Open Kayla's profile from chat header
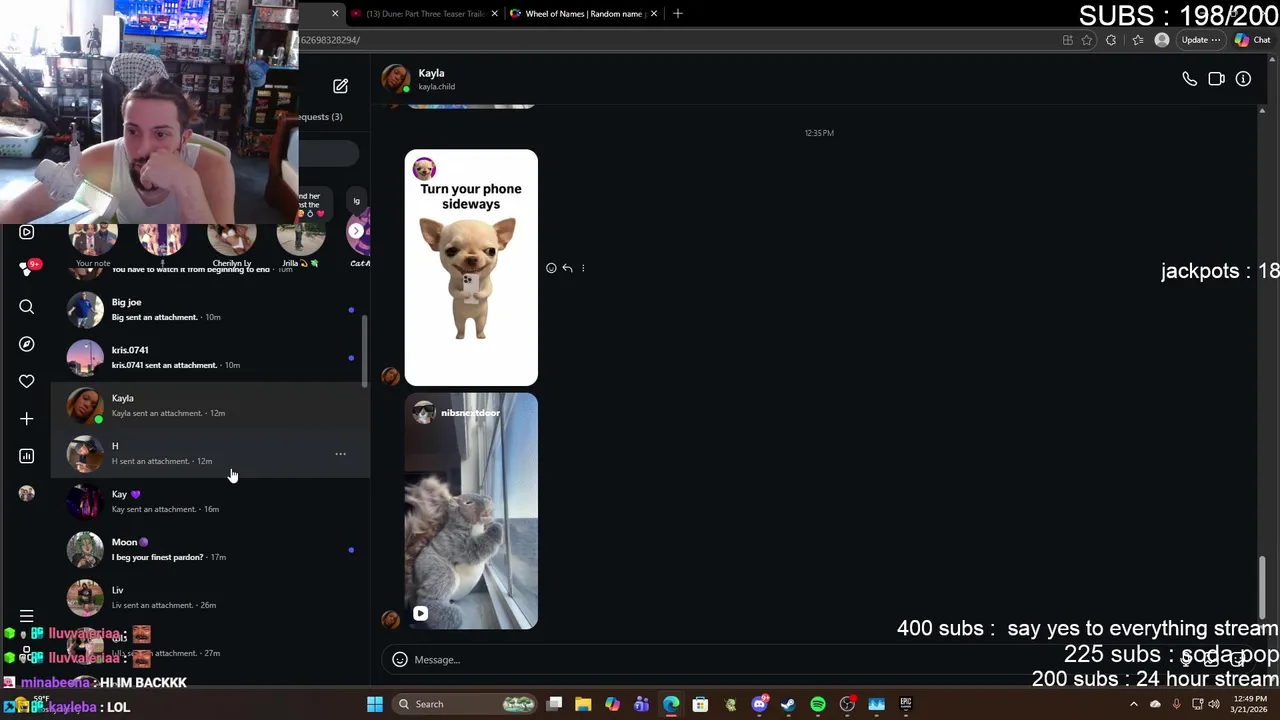1280x720 pixels. 420,79
